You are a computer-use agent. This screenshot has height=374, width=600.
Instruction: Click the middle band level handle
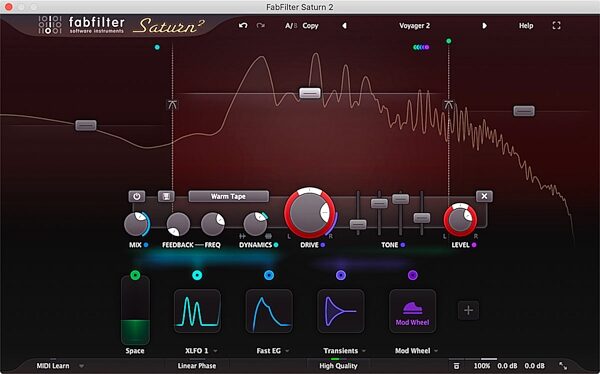(310, 93)
